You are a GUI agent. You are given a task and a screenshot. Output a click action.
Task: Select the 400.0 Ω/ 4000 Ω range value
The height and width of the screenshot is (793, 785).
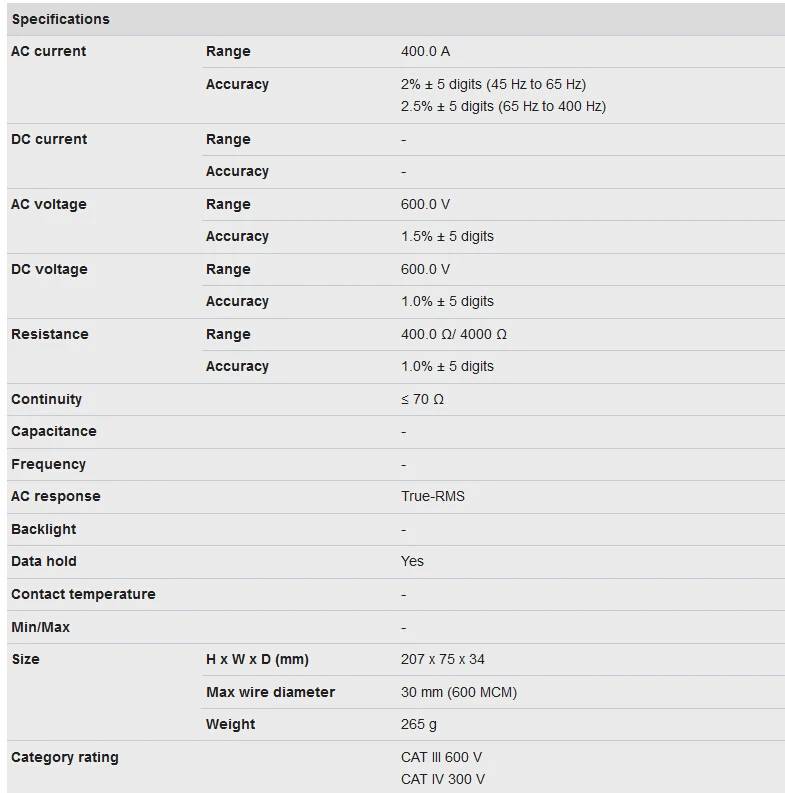[x=454, y=334]
